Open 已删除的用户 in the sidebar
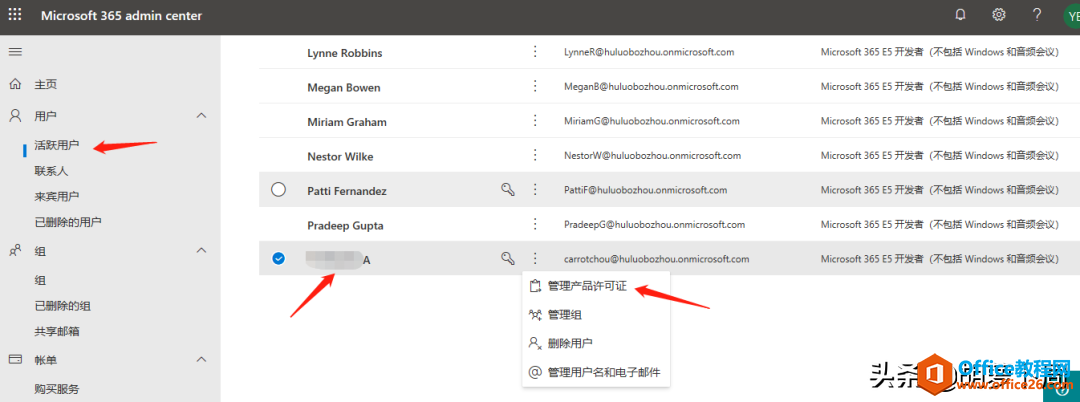The image size is (1080, 402). 68,222
